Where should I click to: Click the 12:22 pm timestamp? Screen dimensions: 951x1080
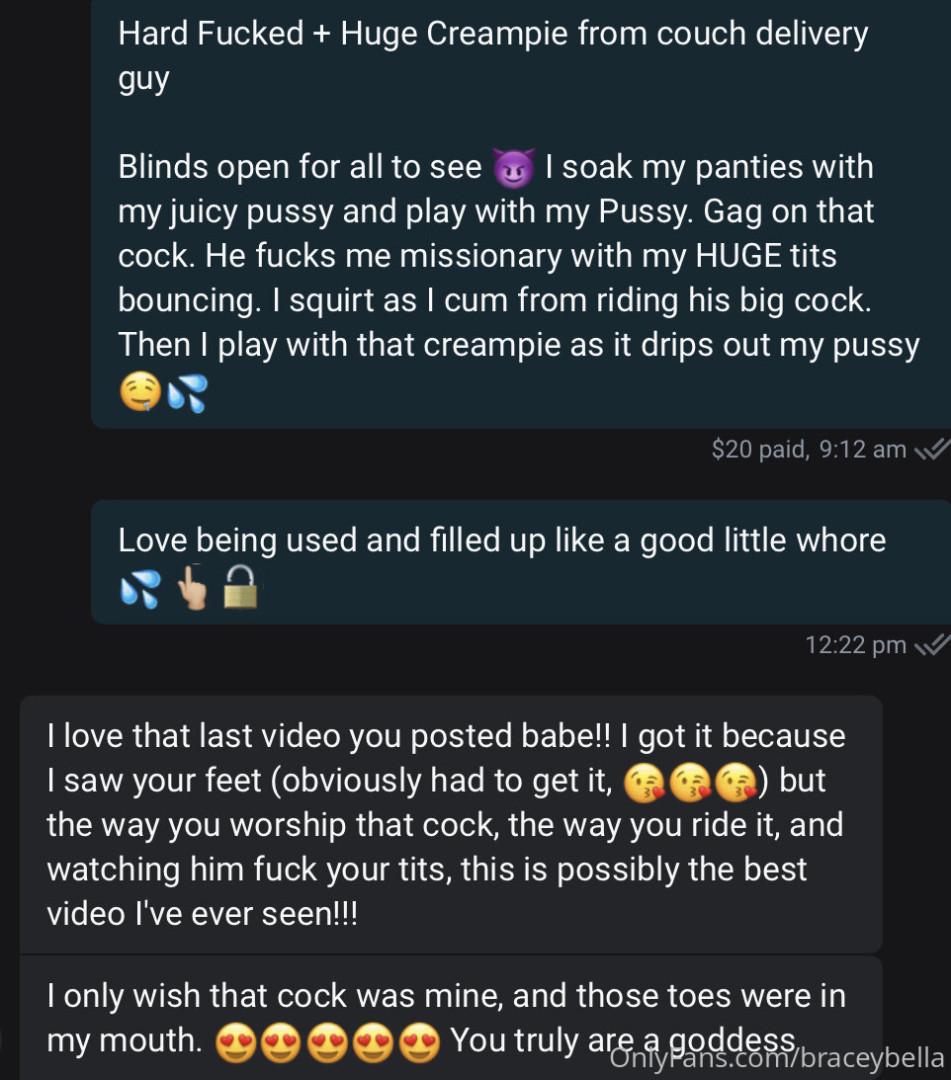[856, 645]
